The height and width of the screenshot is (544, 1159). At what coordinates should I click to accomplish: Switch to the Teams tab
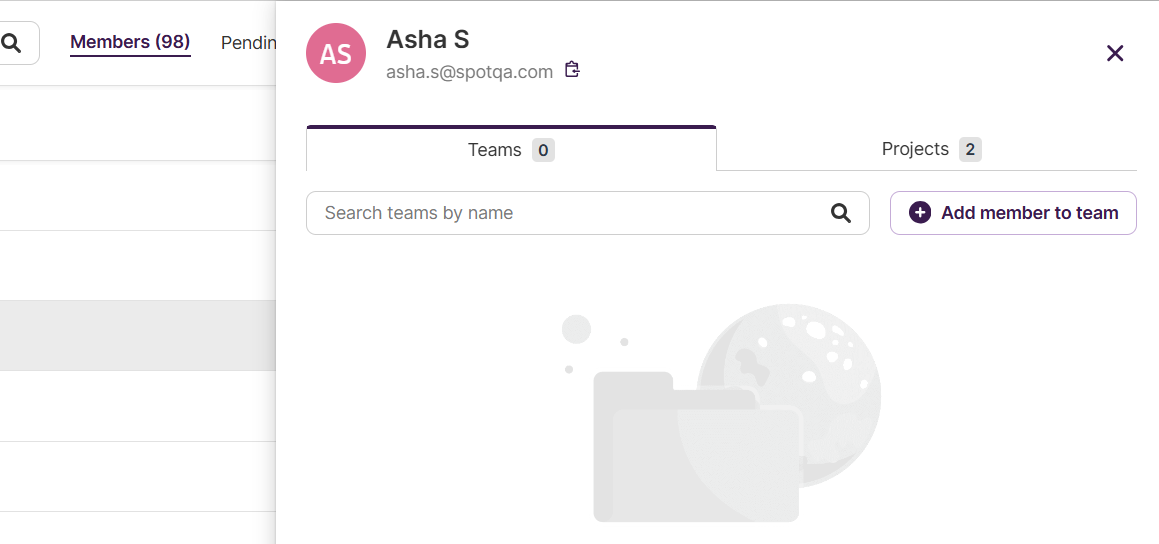[x=511, y=149]
